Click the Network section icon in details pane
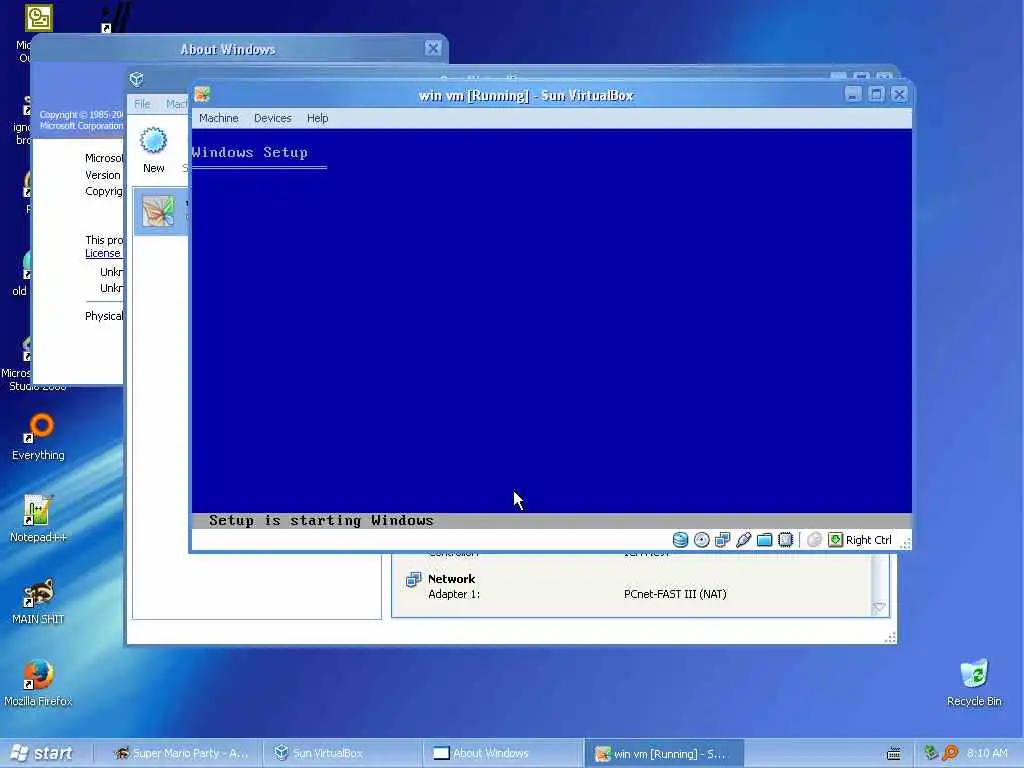Screen dimensions: 1024x768 pyautogui.click(x=413, y=579)
